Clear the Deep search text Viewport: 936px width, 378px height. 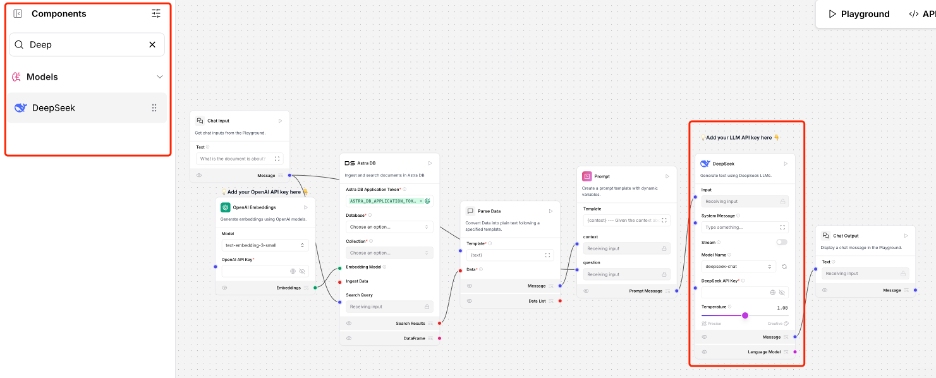coord(152,45)
